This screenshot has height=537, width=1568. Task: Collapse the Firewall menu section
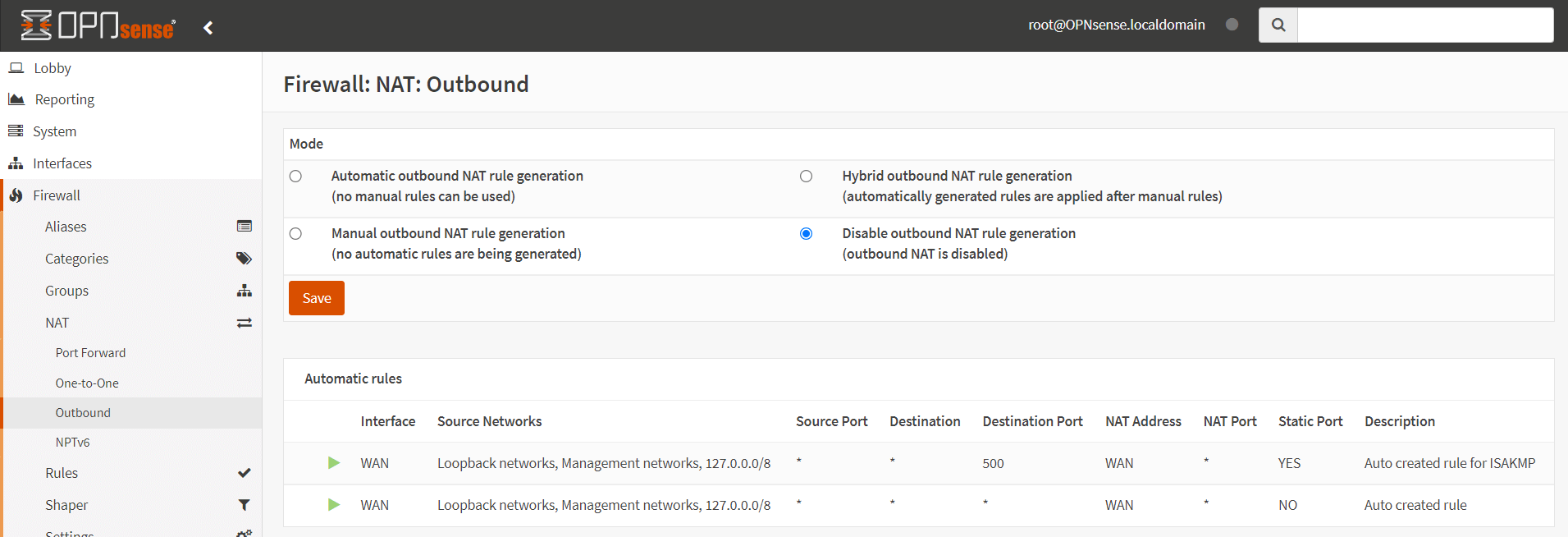click(56, 195)
